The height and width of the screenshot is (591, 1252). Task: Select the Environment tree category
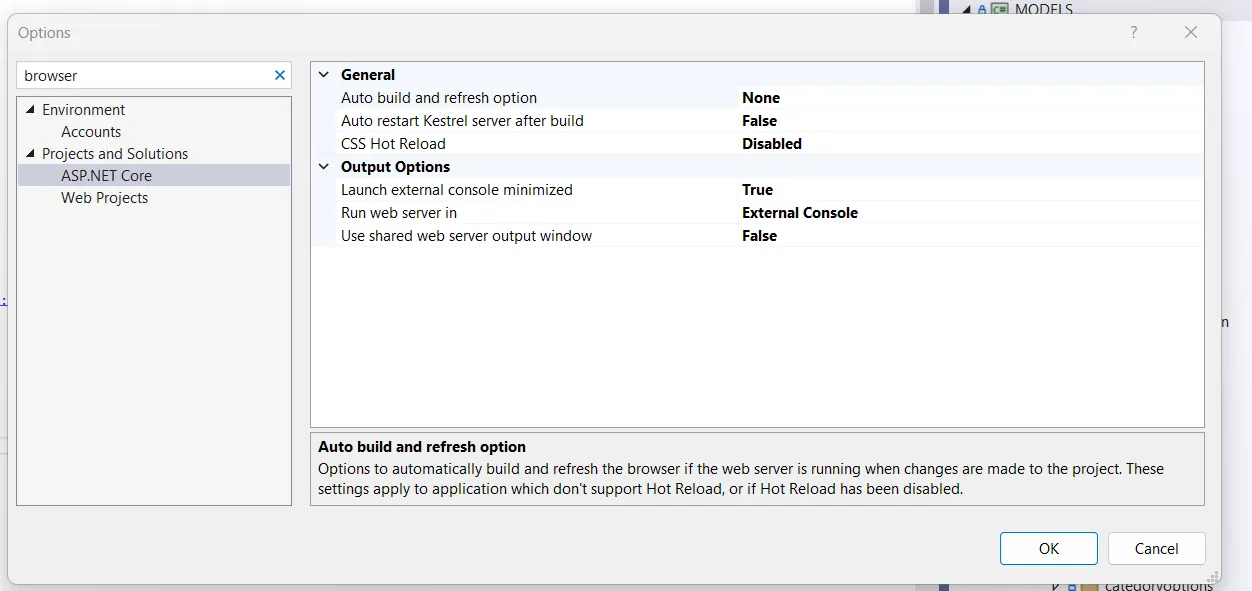(83, 110)
